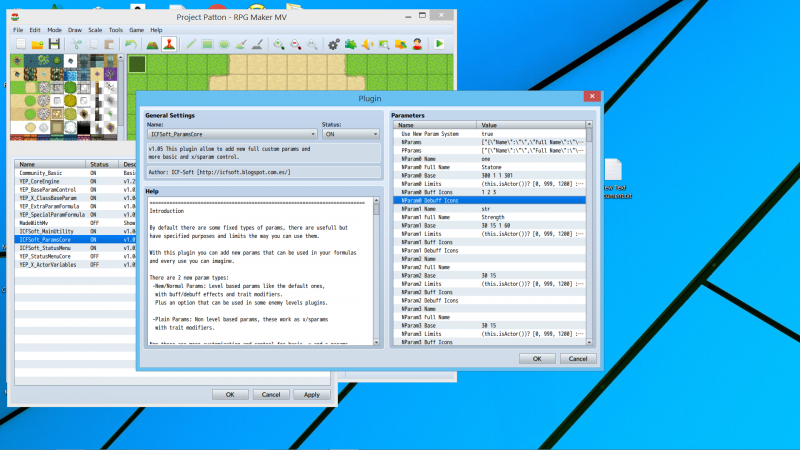Click the Save Project floppy icon
800x450 pixels.
(x=54, y=44)
